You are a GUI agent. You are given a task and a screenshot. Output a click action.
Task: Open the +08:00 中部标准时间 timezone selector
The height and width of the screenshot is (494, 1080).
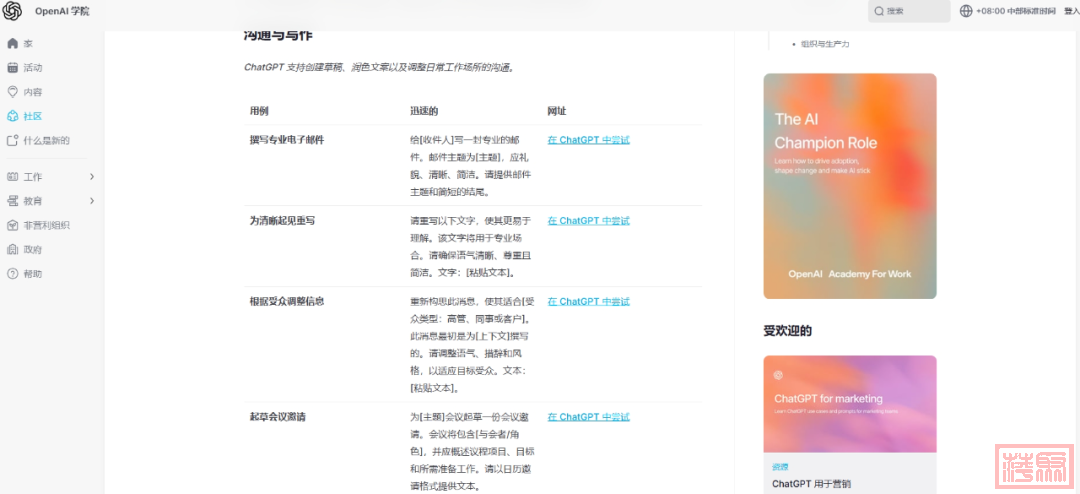pyautogui.click(x=1016, y=11)
